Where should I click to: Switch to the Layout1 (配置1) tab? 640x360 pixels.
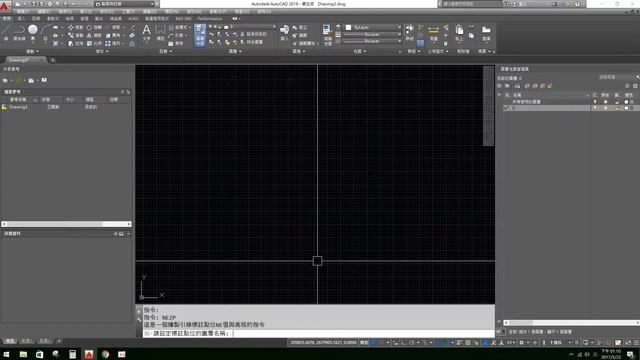point(27,341)
